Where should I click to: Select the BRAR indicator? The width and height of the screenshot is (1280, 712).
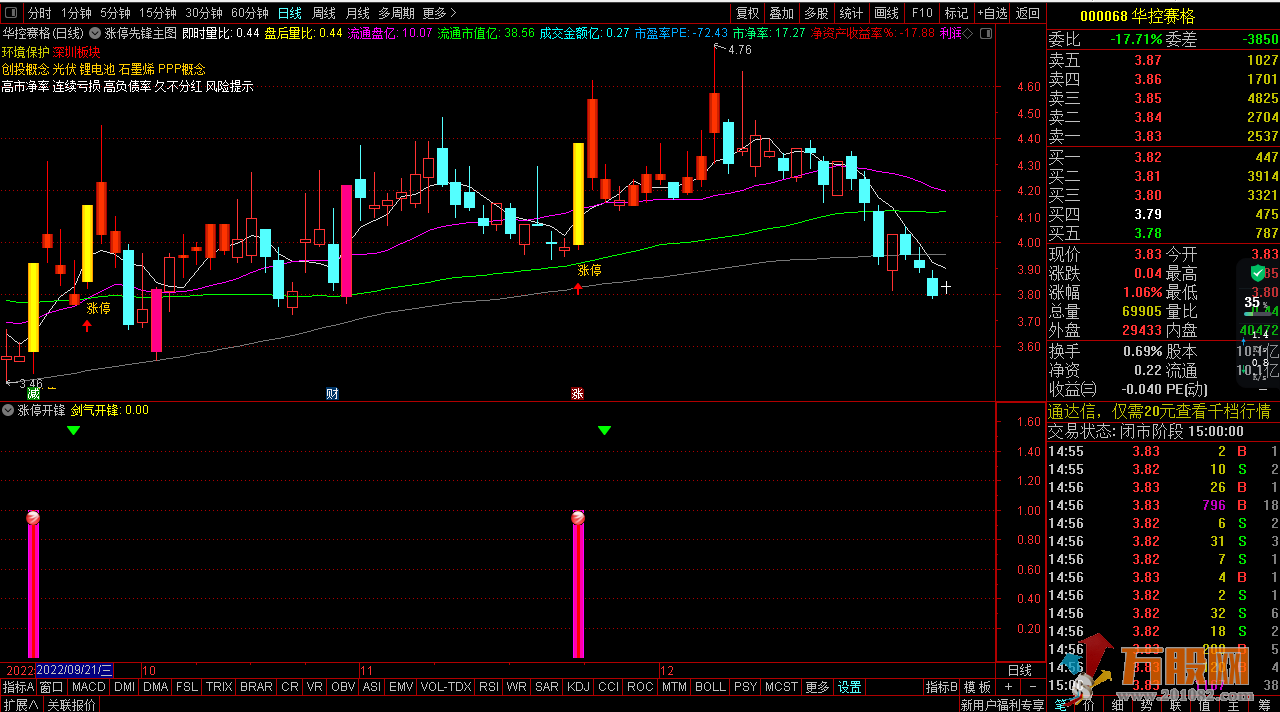pos(256,687)
